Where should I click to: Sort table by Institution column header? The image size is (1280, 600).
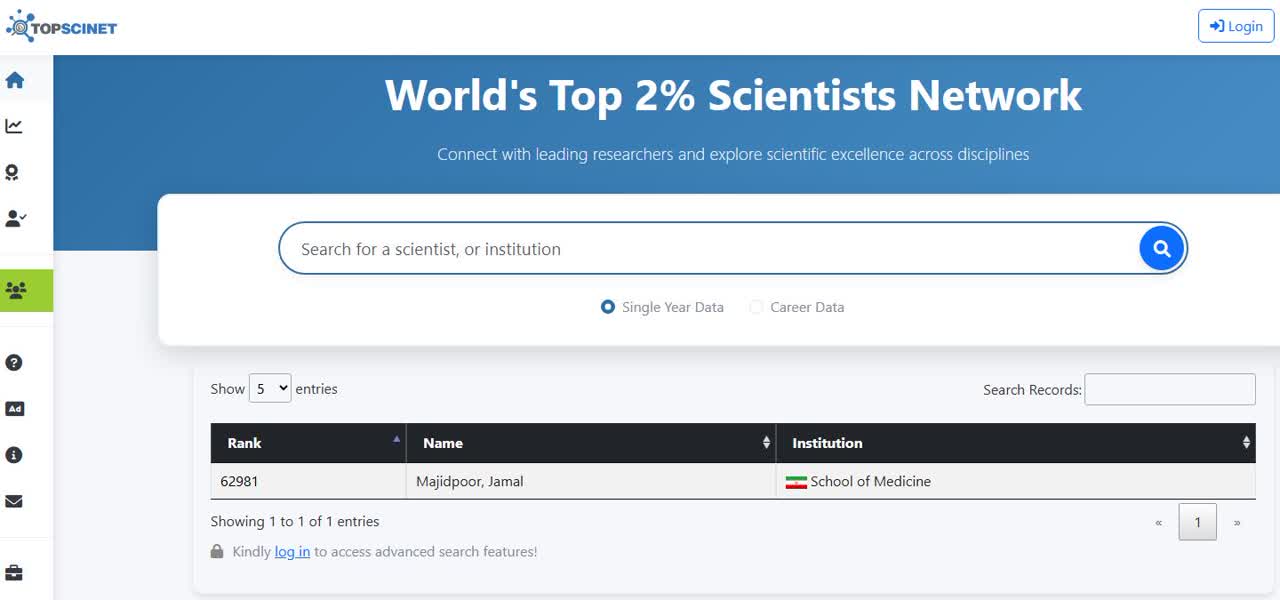pyautogui.click(x=1014, y=443)
